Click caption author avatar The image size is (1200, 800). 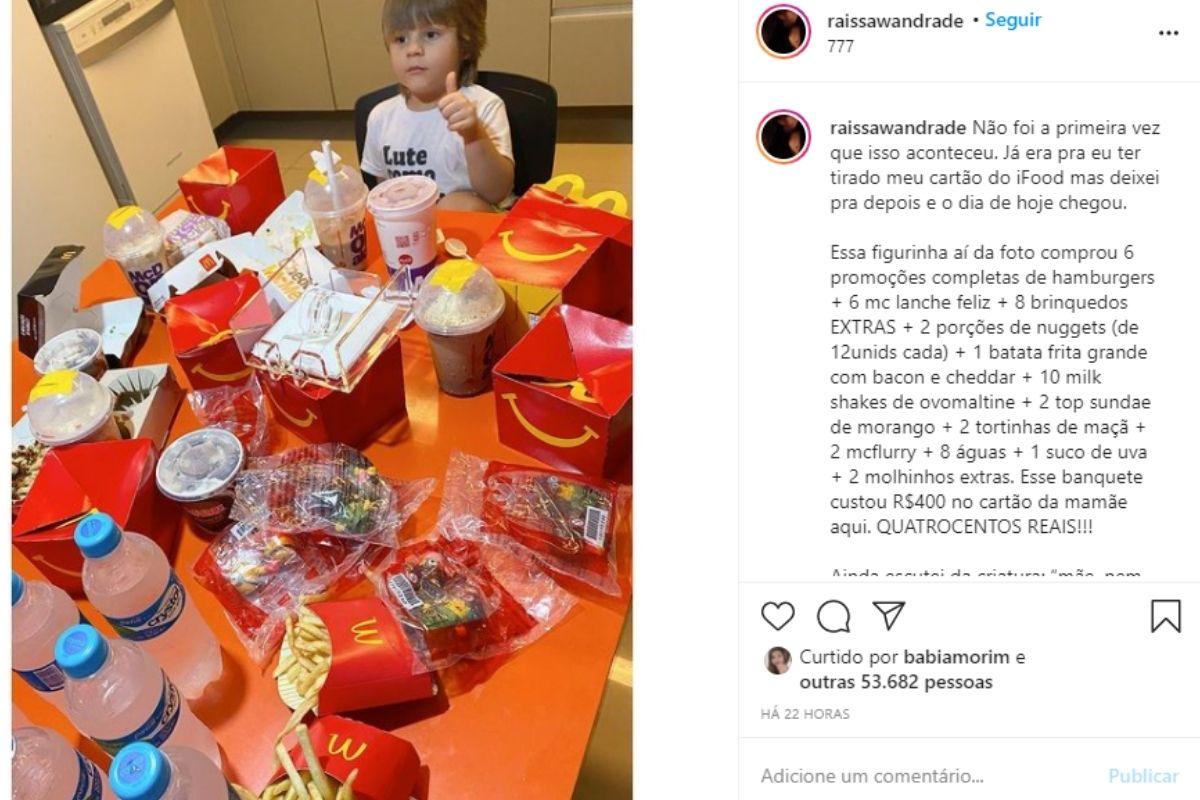coord(784,137)
